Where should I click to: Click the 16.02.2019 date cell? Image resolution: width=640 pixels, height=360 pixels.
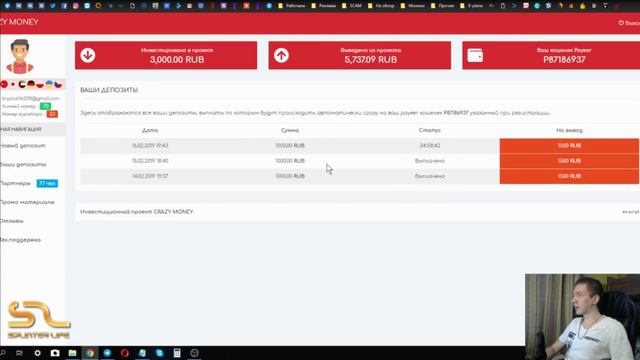[x=150, y=146]
